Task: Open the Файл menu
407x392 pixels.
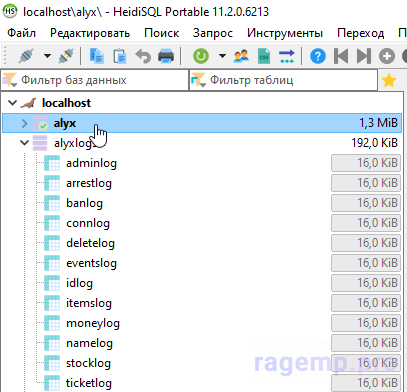Action: pyautogui.click(x=21, y=33)
